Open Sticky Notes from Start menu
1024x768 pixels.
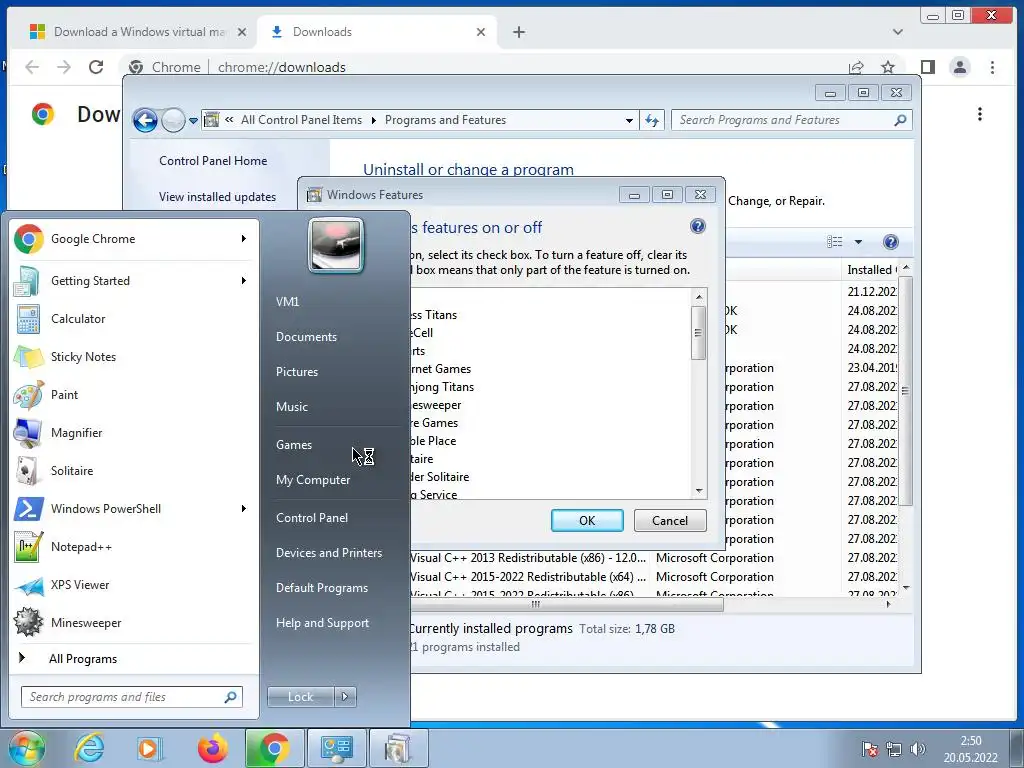pos(133,357)
